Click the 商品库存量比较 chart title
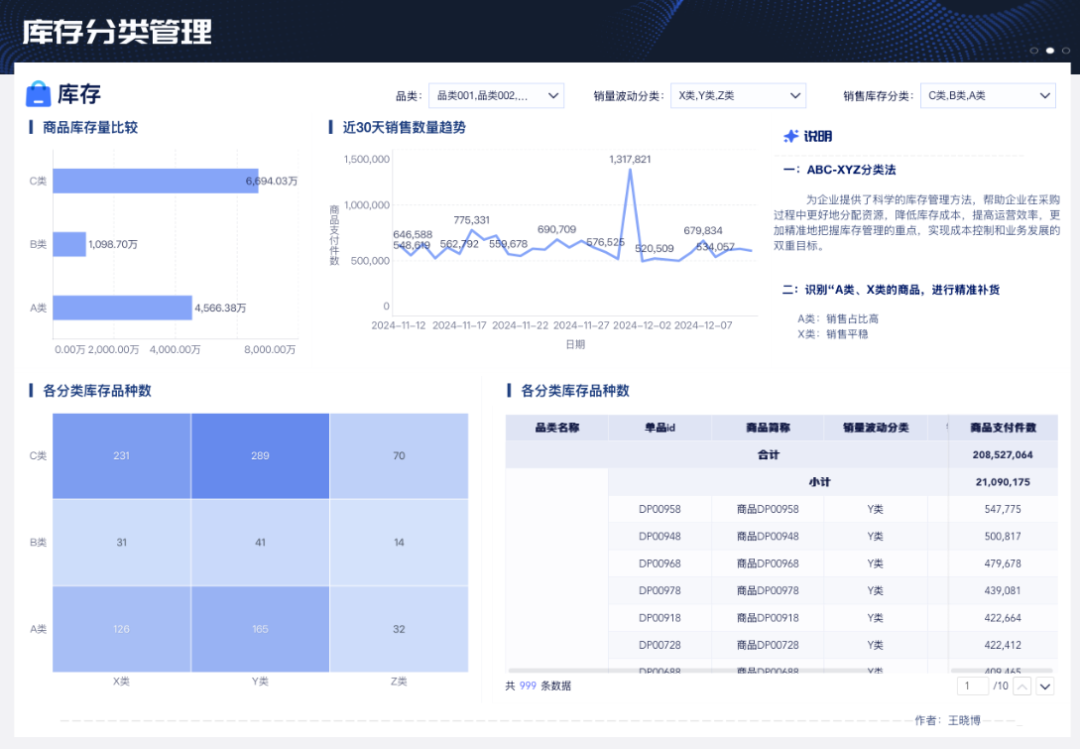The width and height of the screenshot is (1080, 749). [x=90, y=127]
